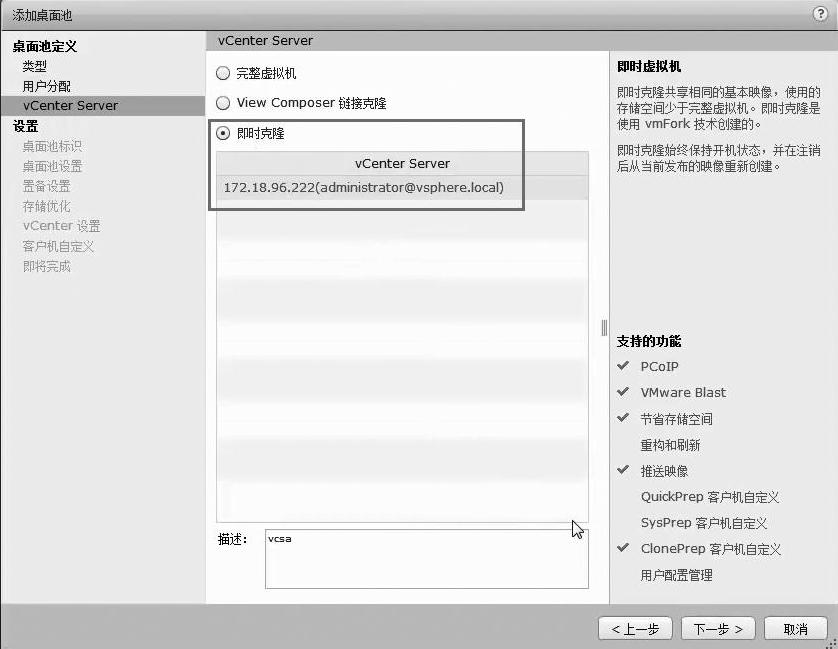Open the help question mark icon
Screen dimensions: 838x649
click(820, 14)
